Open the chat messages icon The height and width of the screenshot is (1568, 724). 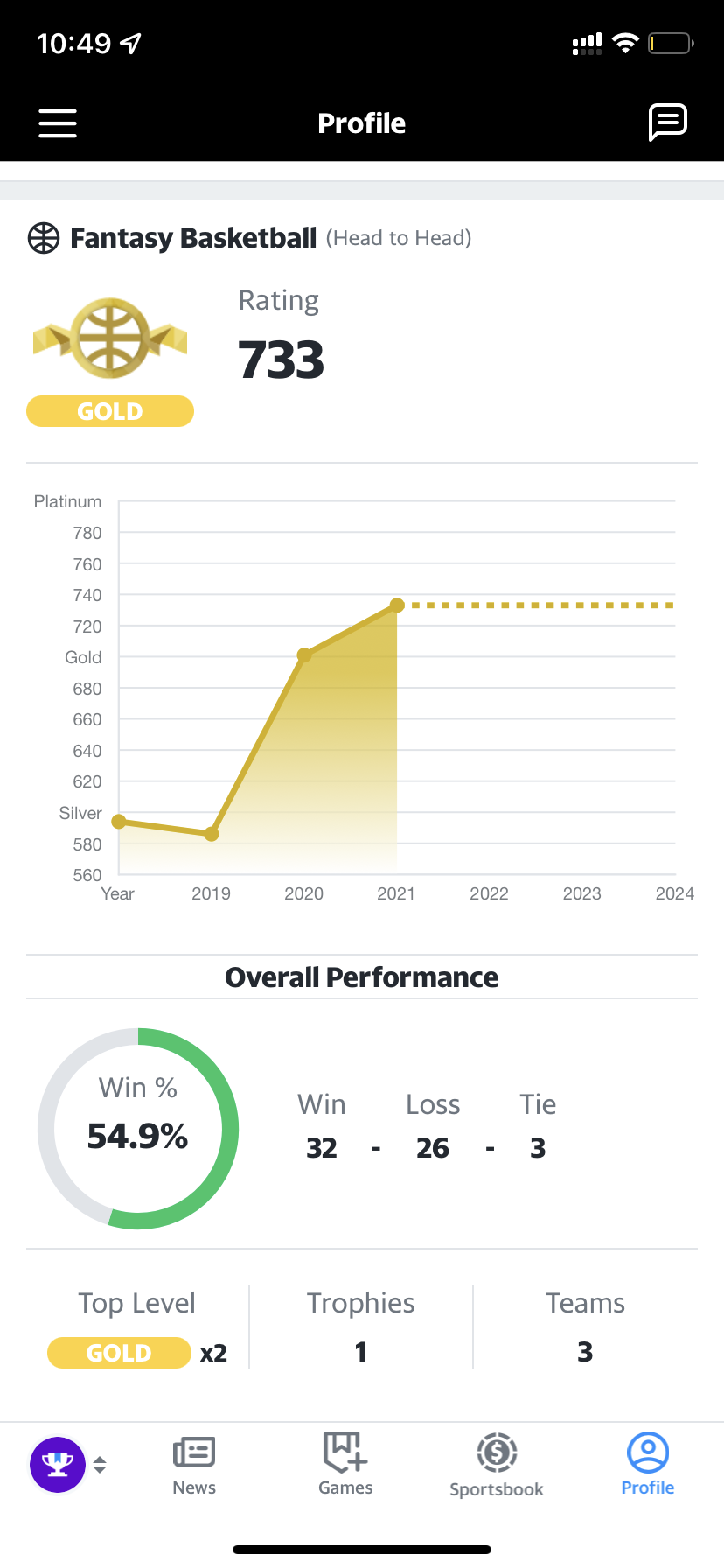(668, 122)
